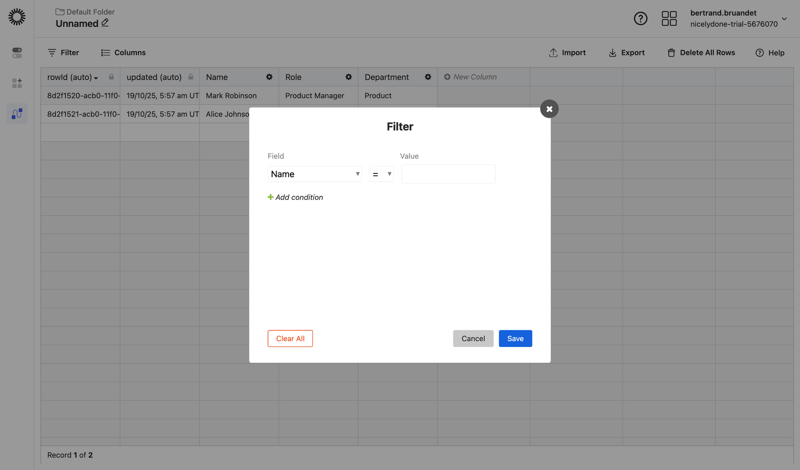The image size is (800, 470).
Task: Open the equals operator dropdown
Action: click(382, 174)
